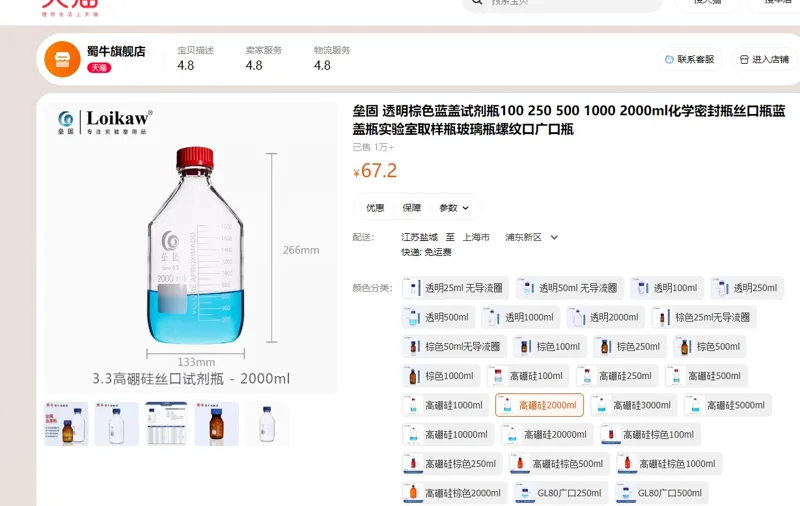Click the price ¥67.2

click(375, 171)
